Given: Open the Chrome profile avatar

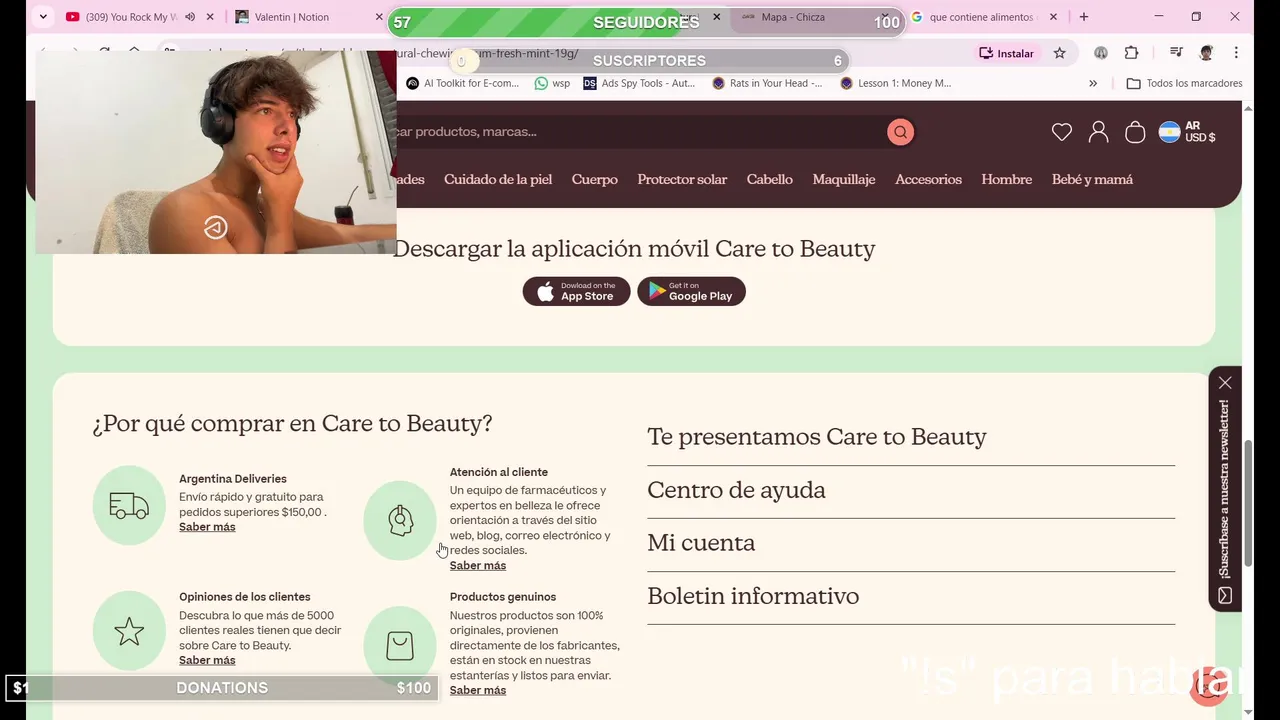Looking at the screenshot, I should pos(1206,53).
